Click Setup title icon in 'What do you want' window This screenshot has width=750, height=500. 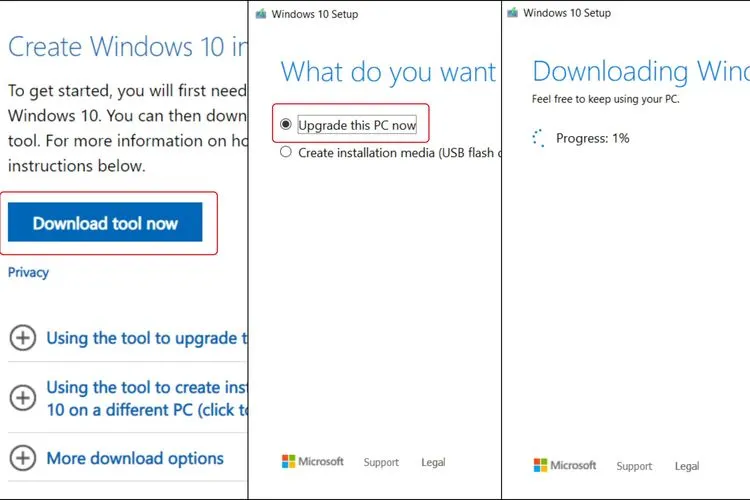click(x=261, y=14)
